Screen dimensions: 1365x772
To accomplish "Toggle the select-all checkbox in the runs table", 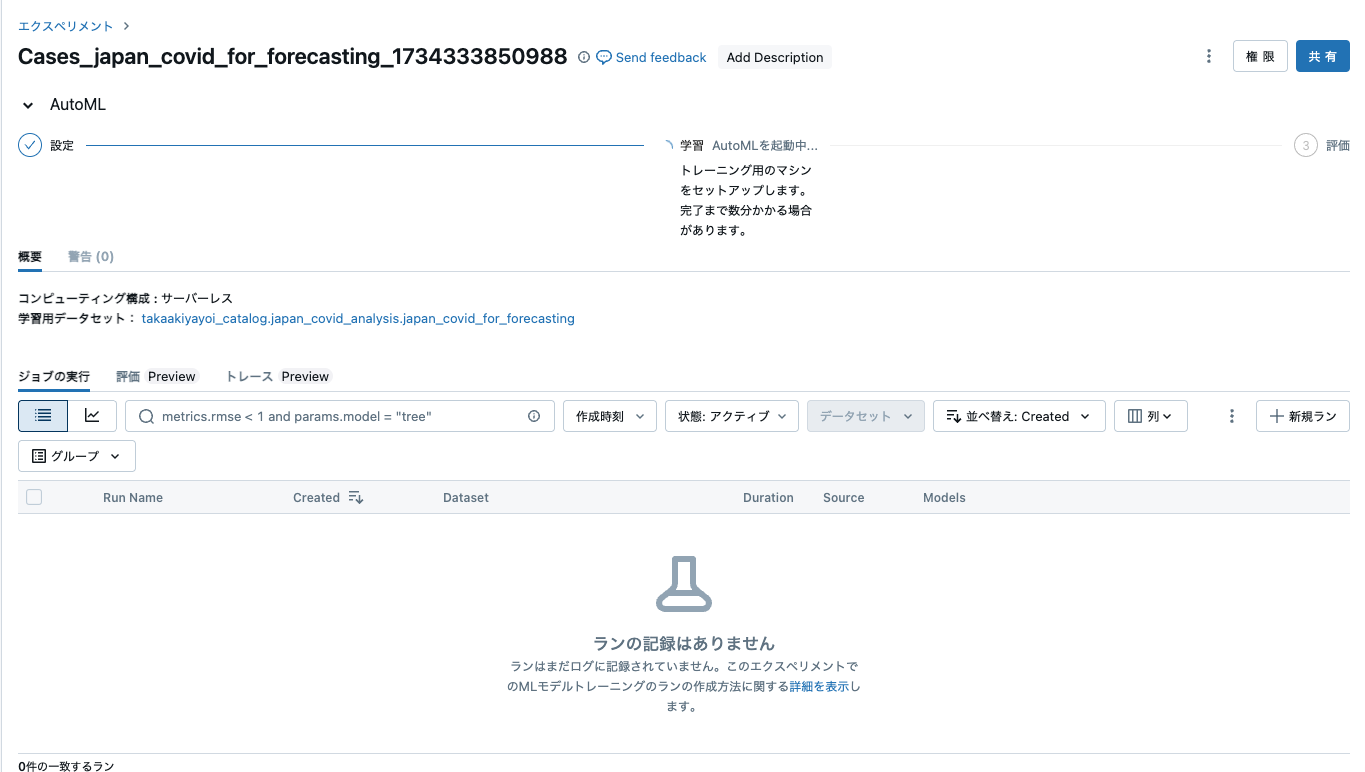I will tap(34, 497).
